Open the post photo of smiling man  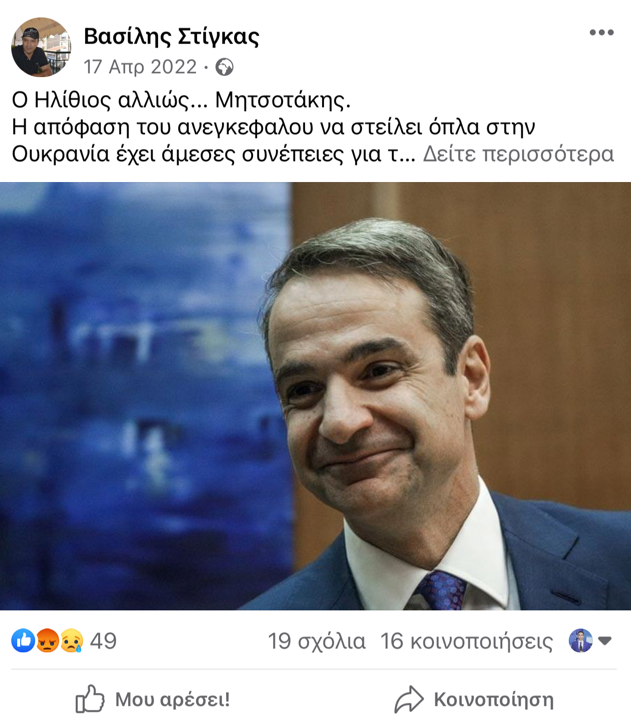pos(316,396)
